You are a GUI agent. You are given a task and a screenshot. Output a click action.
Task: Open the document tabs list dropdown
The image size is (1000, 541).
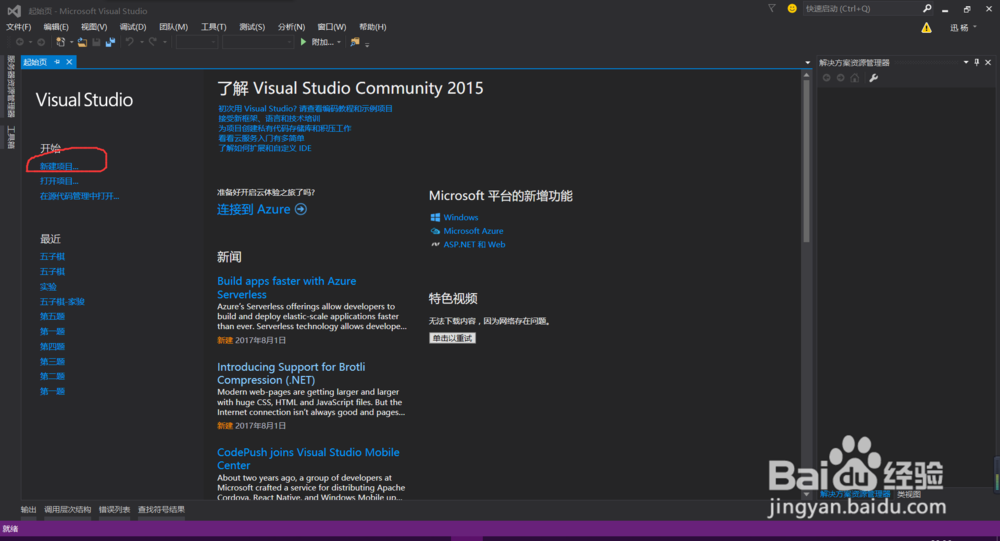pyautogui.click(x=807, y=63)
